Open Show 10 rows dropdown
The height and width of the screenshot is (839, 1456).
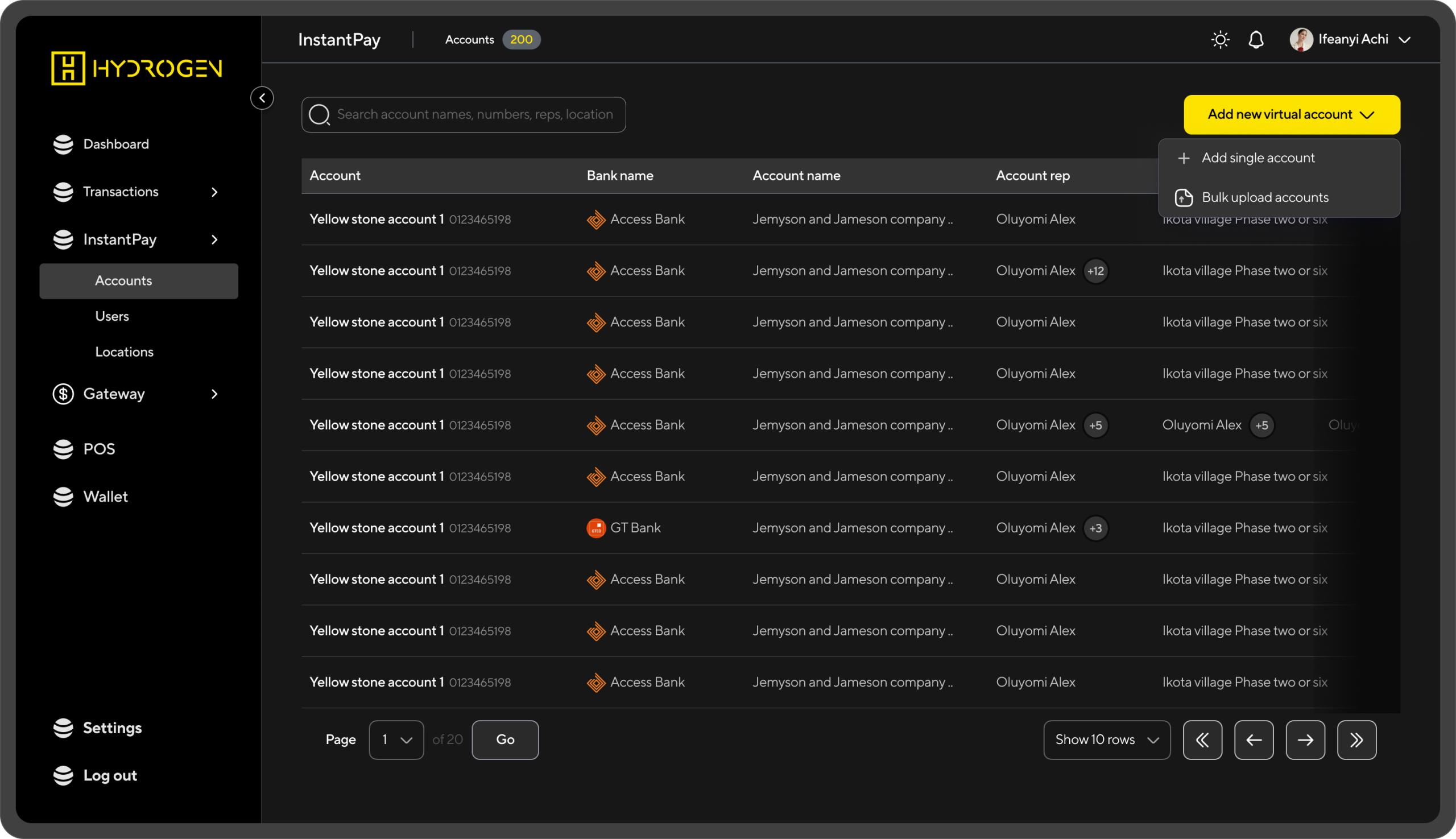pyautogui.click(x=1106, y=740)
